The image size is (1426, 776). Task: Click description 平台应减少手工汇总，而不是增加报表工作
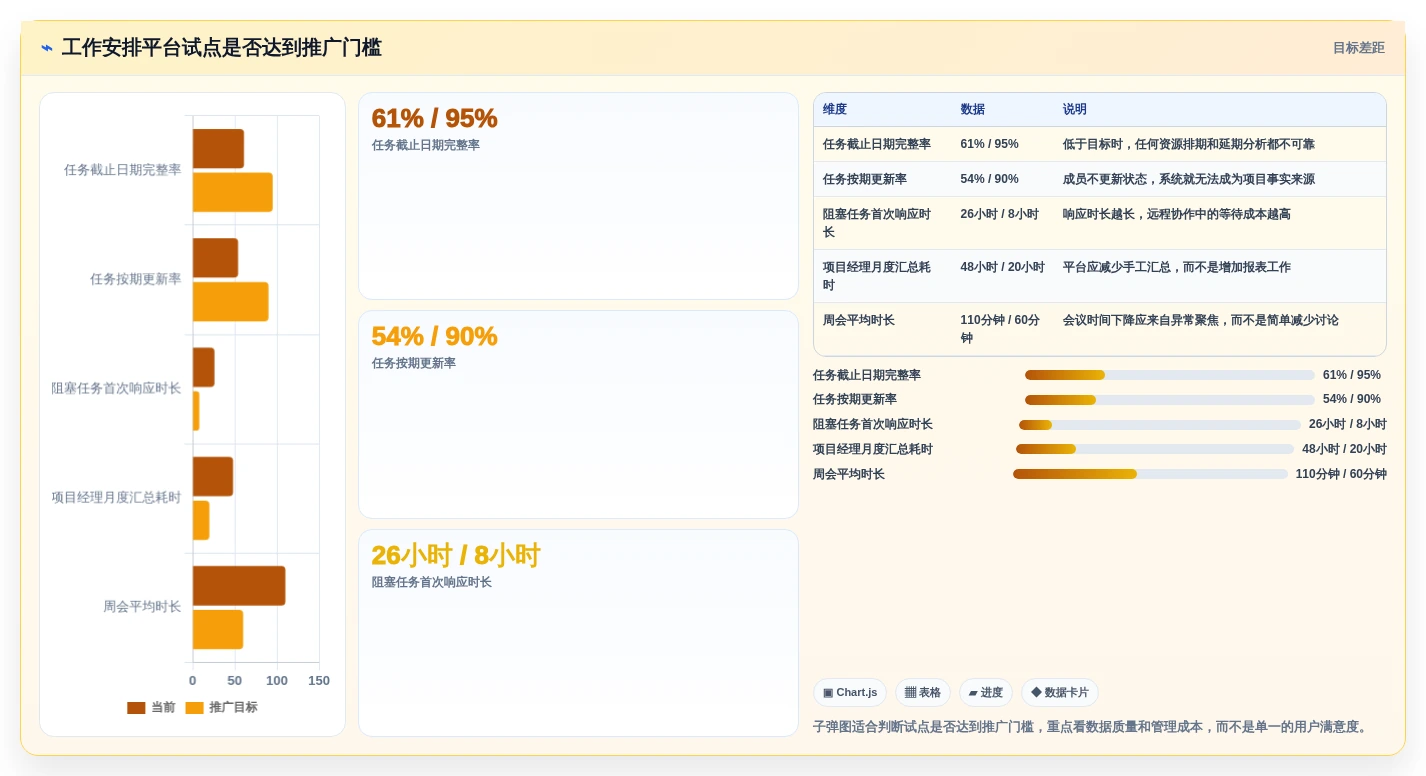coord(1177,267)
